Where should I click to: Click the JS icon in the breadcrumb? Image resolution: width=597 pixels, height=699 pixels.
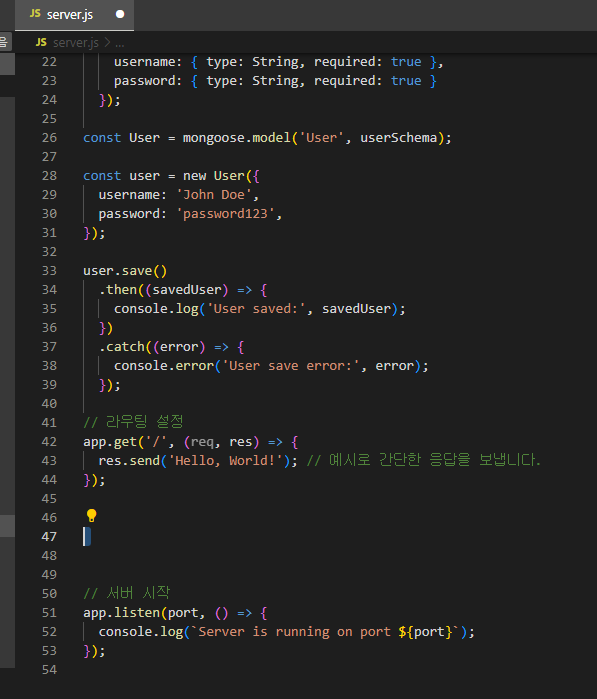(41, 42)
